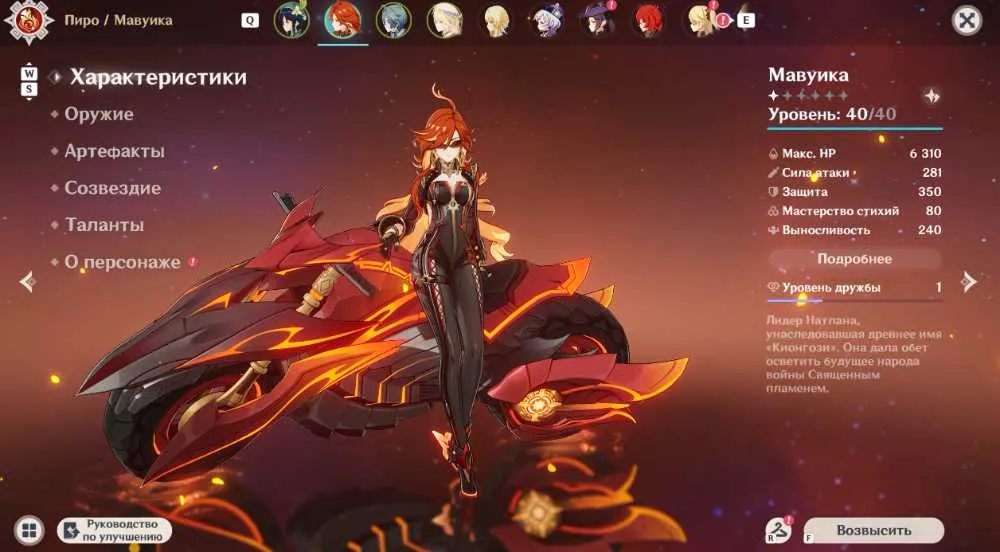Go to previous character with left arrow
This screenshot has height=552, width=1000.
[26, 281]
